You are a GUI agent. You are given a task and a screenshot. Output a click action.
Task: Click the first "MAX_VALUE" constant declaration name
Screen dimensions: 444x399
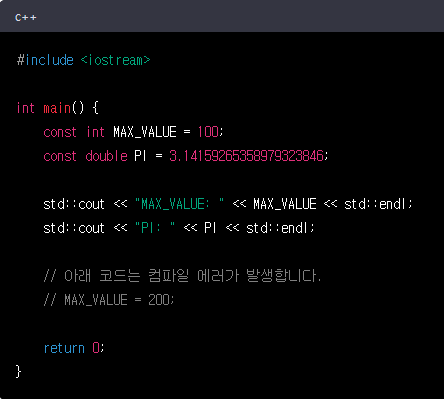[145, 132]
